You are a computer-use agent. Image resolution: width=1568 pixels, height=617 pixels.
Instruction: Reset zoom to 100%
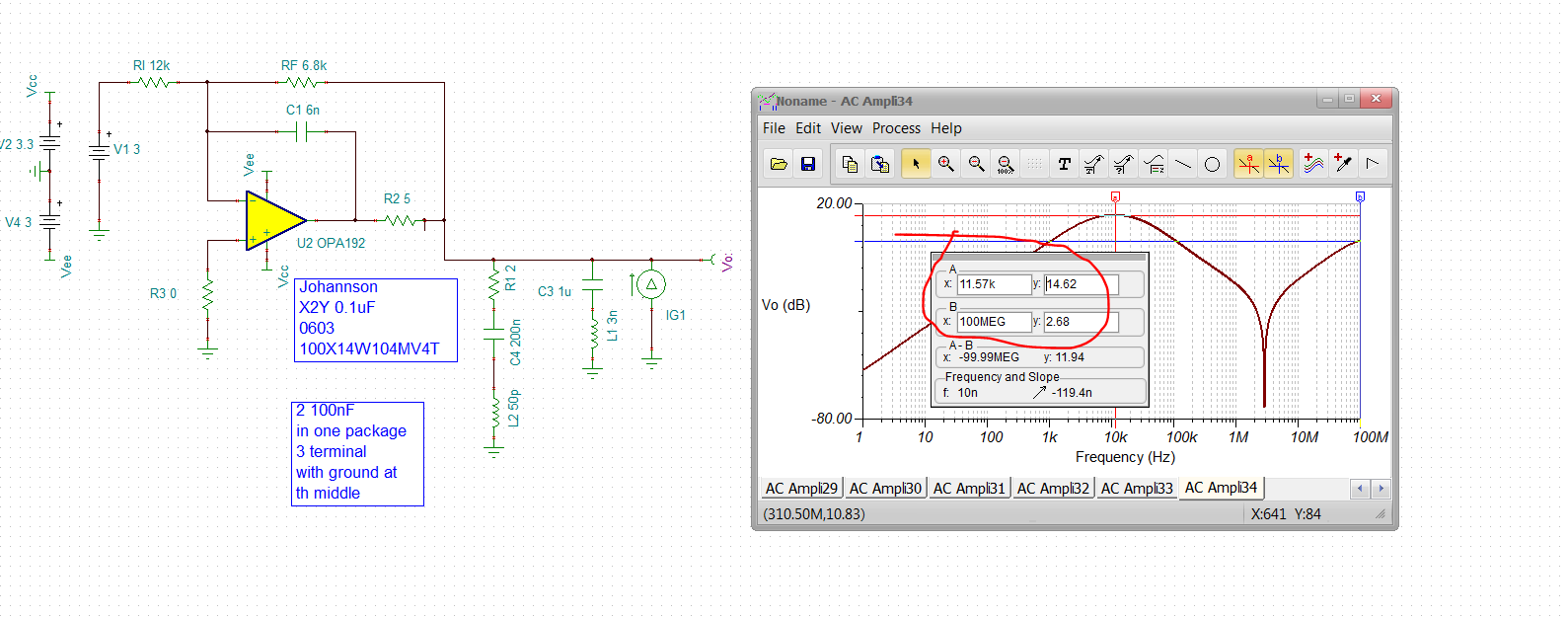tap(1005, 164)
